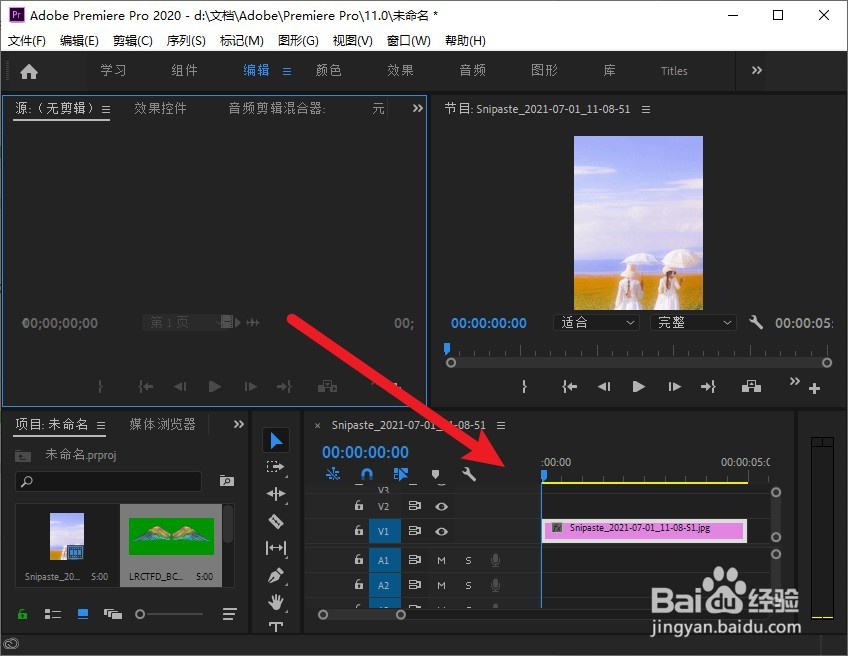The image size is (848, 656).
Task: Expand Source panel tab overflow chevrons
Action: tap(418, 108)
